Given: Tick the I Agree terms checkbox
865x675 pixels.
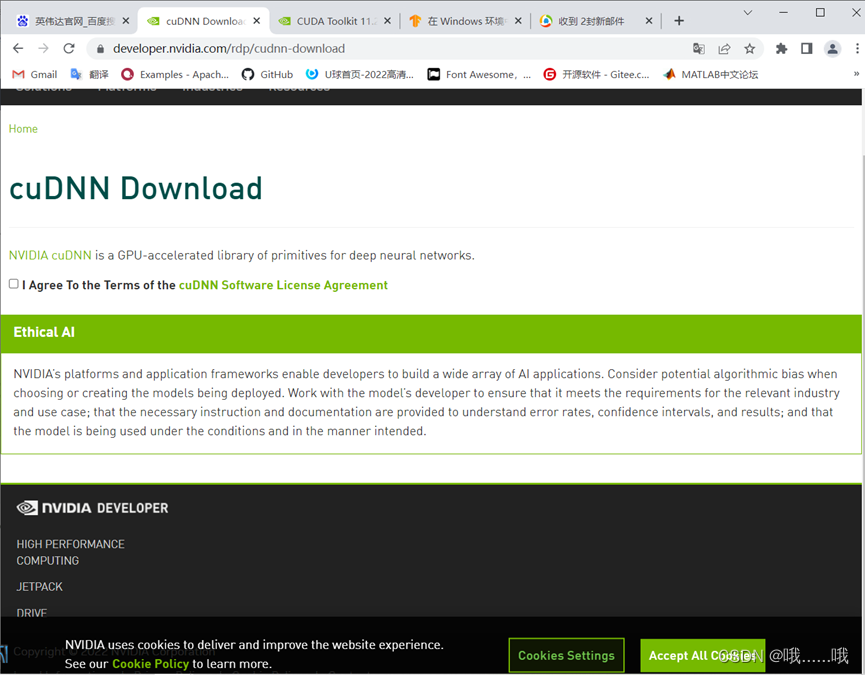Looking at the screenshot, I should [x=14, y=283].
